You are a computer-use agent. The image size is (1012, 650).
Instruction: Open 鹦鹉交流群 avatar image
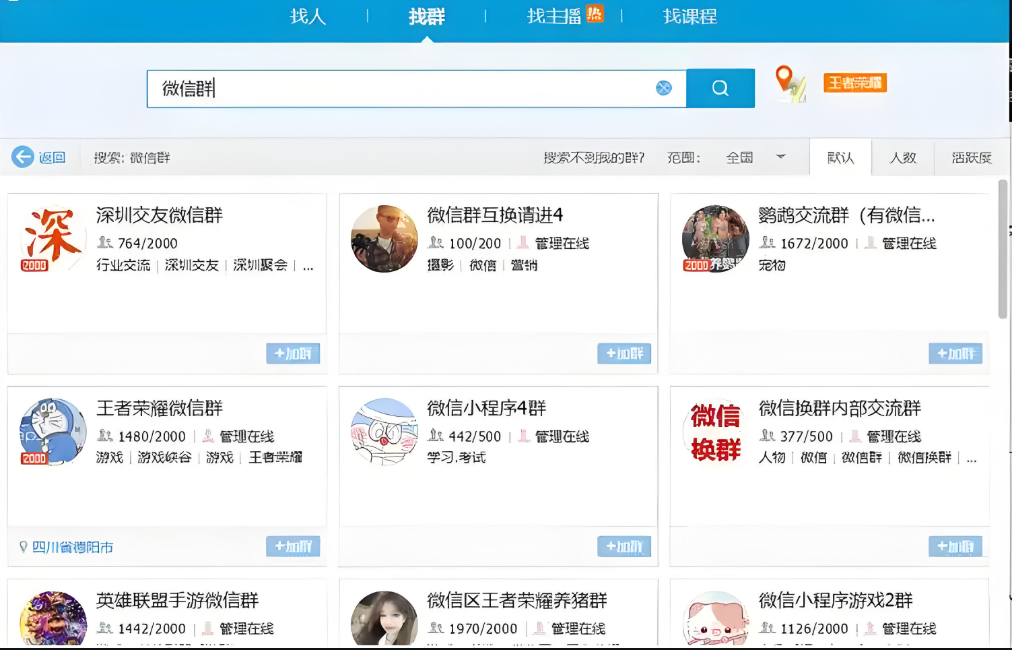coord(715,239)
